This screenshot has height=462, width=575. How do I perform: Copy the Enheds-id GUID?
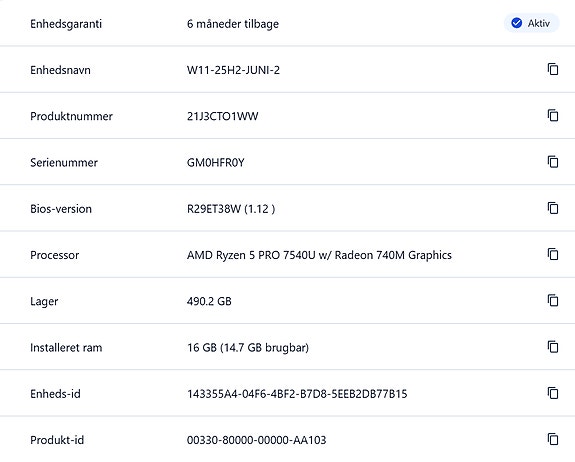pos(553,393)
